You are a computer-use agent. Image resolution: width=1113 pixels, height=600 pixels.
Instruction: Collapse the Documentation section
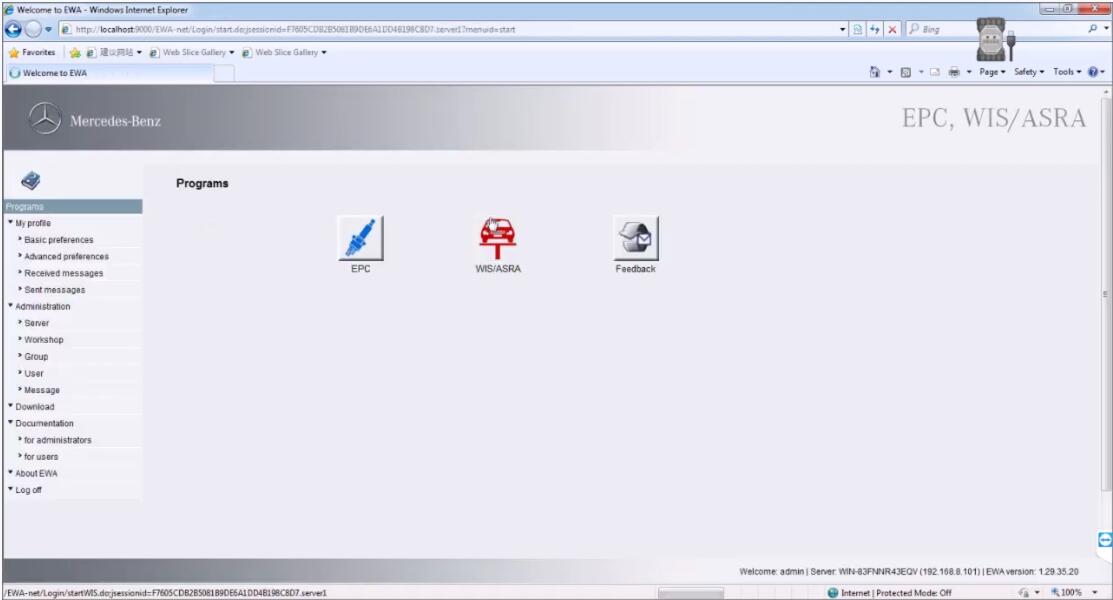[x=44, y=423]
